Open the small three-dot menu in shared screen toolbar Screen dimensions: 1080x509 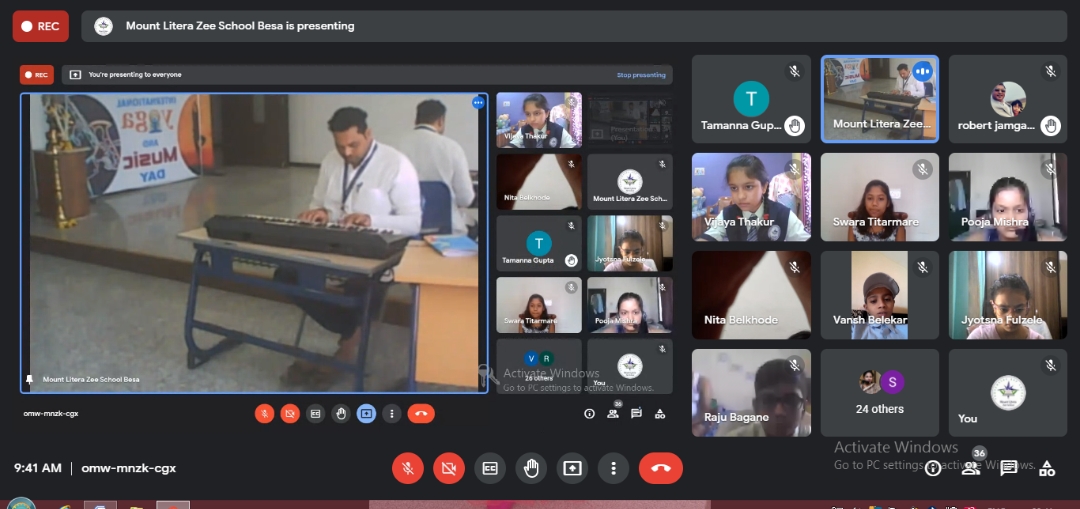click(x=391, y=414)
